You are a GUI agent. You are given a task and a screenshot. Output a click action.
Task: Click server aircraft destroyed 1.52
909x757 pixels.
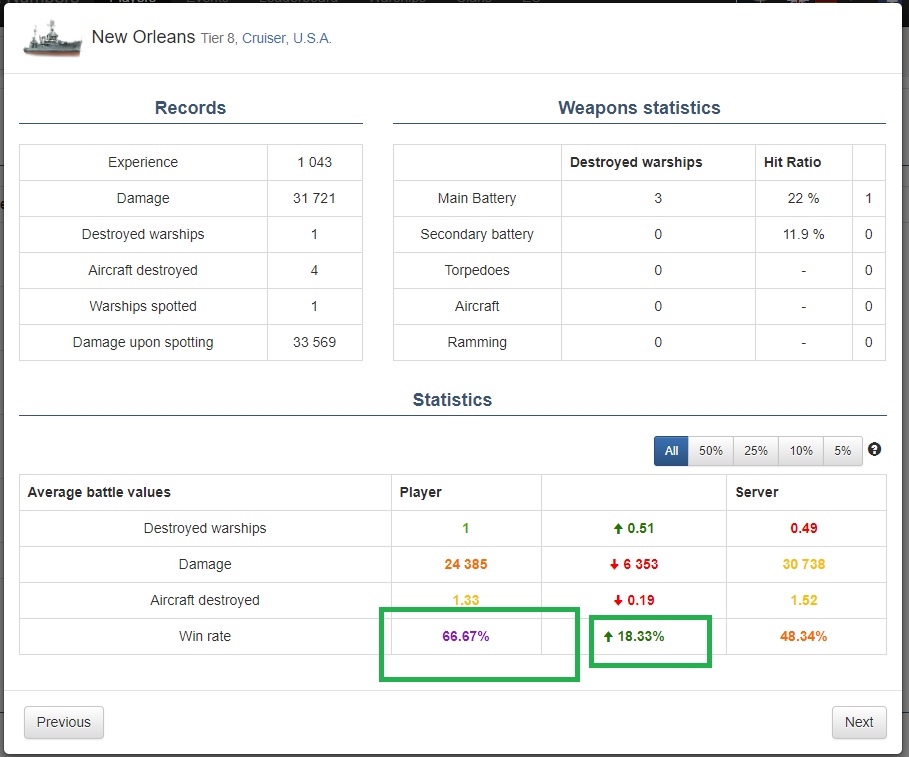pyautogui.click(x=803, y=600)
